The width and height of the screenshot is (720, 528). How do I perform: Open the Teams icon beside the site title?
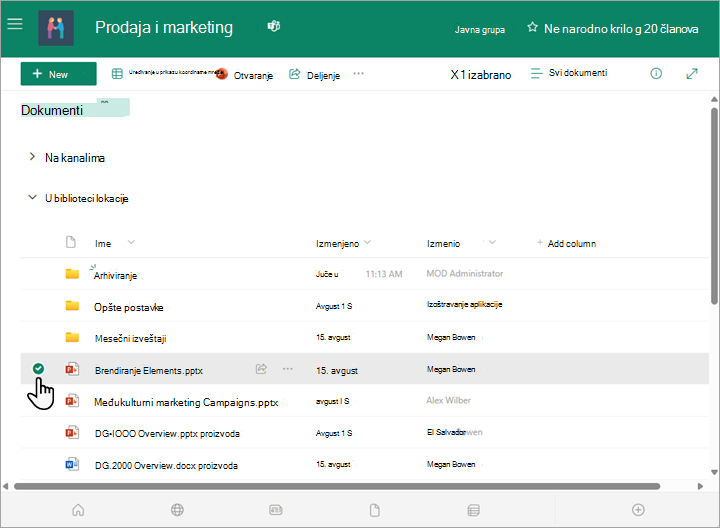[274, 26]
